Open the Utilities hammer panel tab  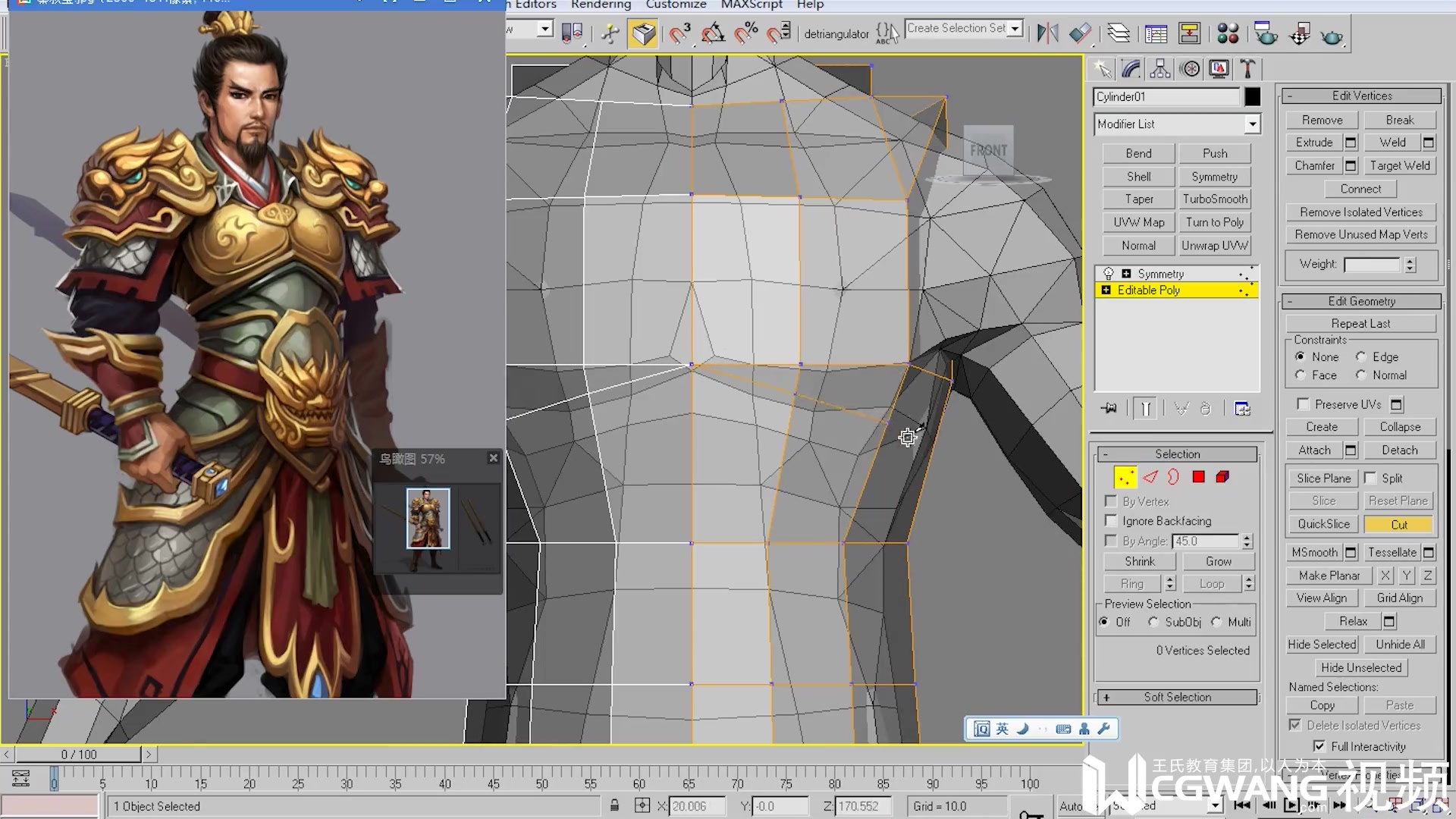pyautogui.click(x=1247, y=69)
